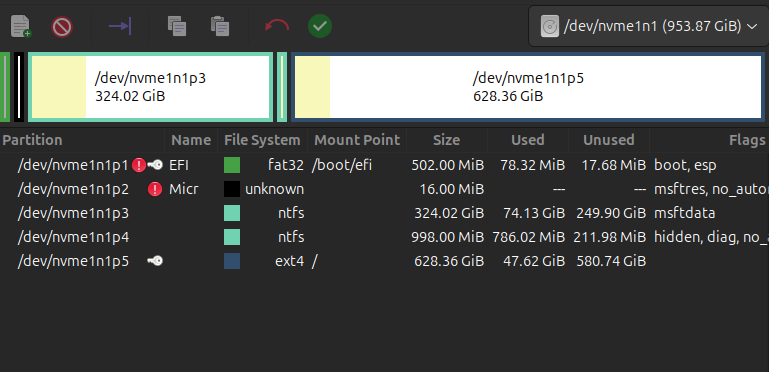Click the Mount Point column header

pos(357,140)
